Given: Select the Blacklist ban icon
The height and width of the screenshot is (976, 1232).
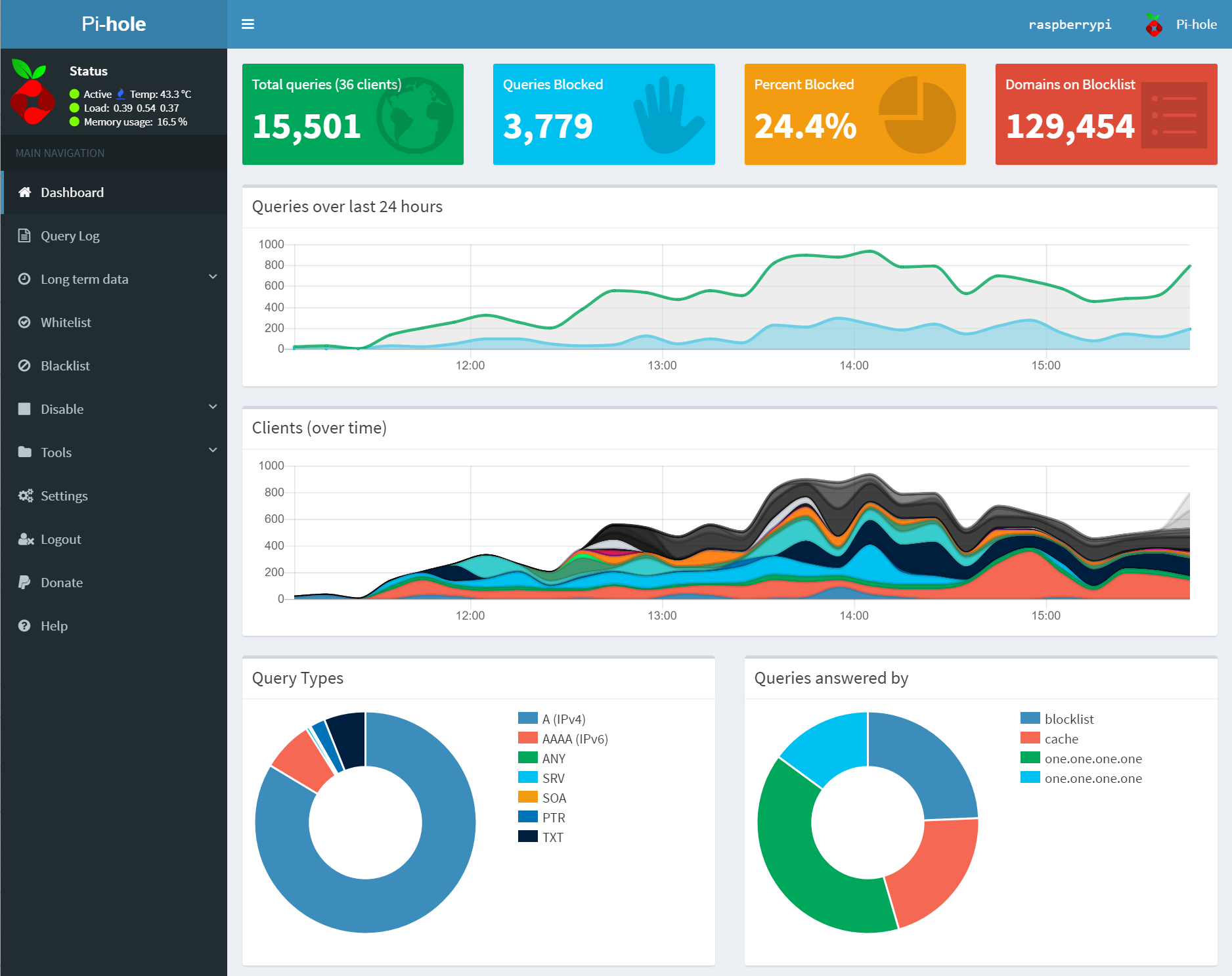Looking at the screenshot, I should point(24,365).
